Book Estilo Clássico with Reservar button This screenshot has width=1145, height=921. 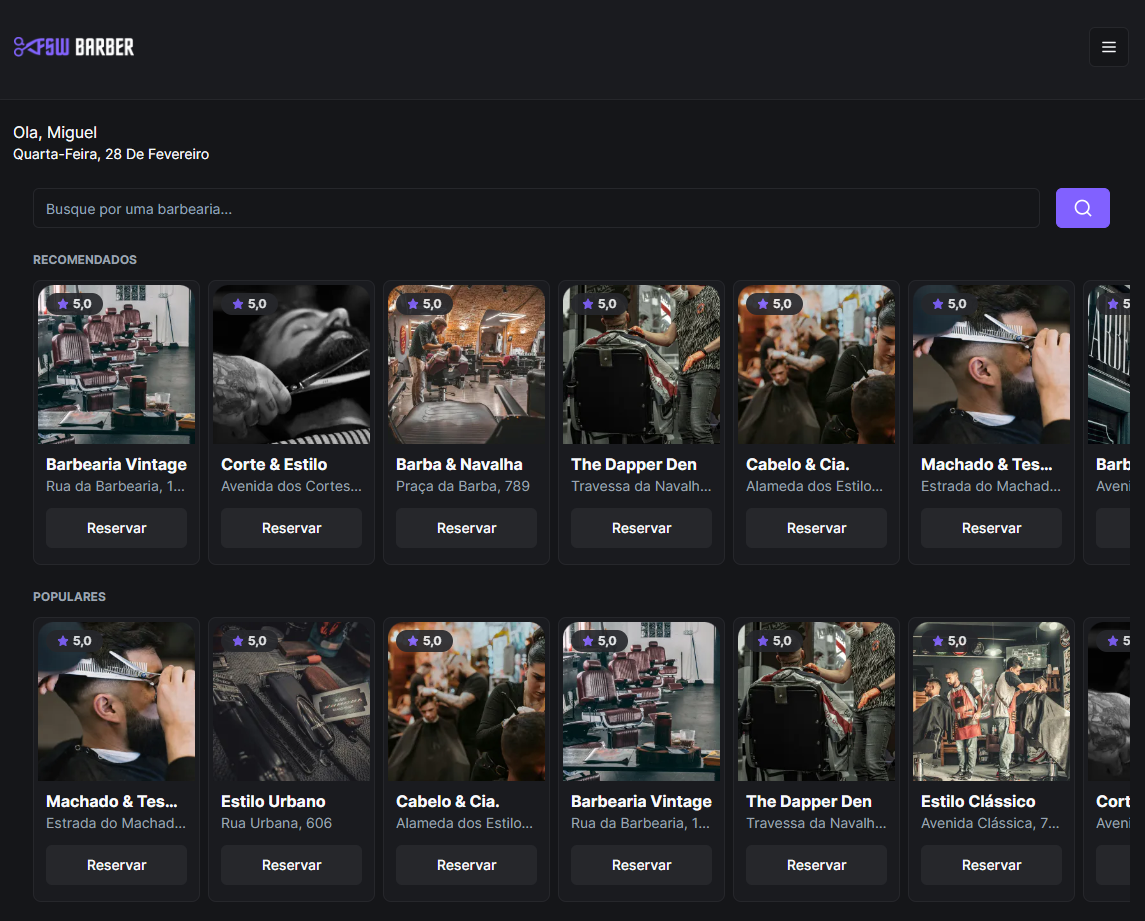[x=991, y=865]
